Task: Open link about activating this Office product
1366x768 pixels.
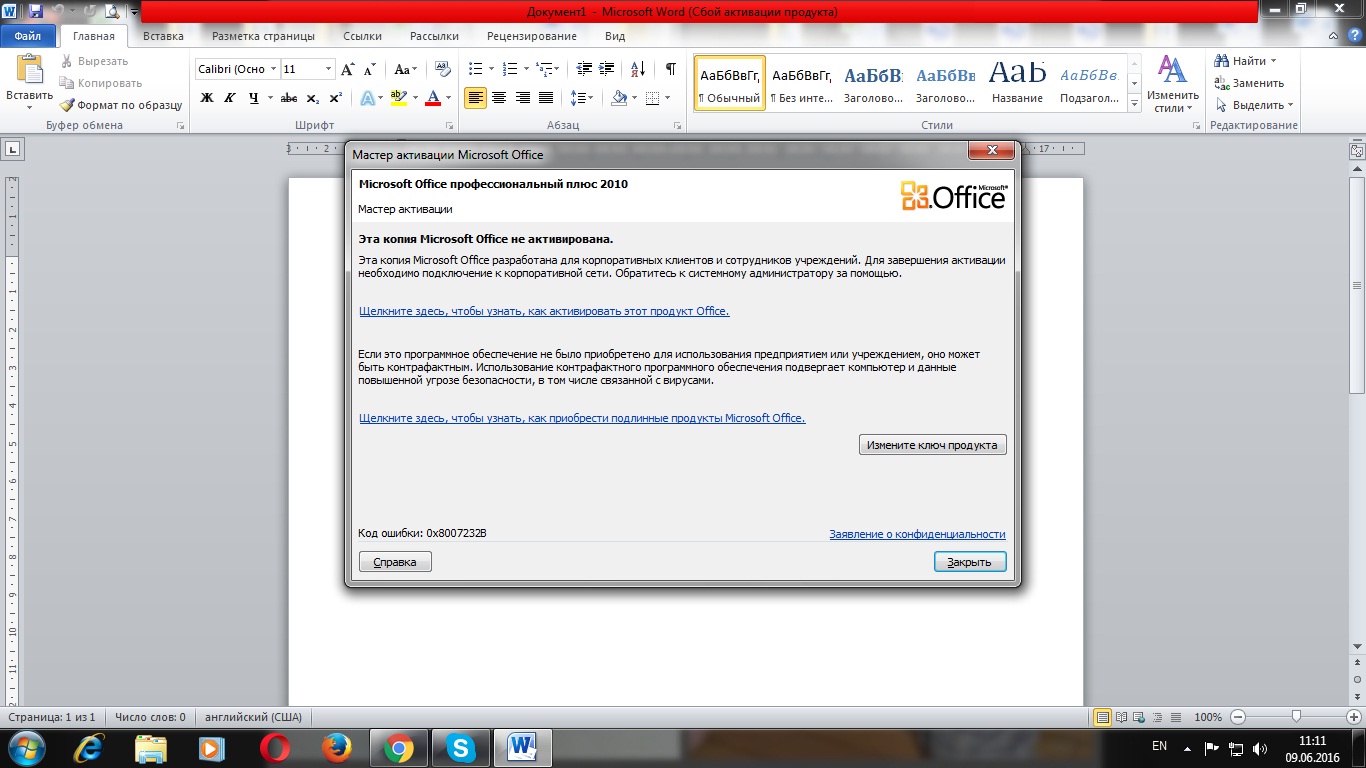Action: (544, 311)
